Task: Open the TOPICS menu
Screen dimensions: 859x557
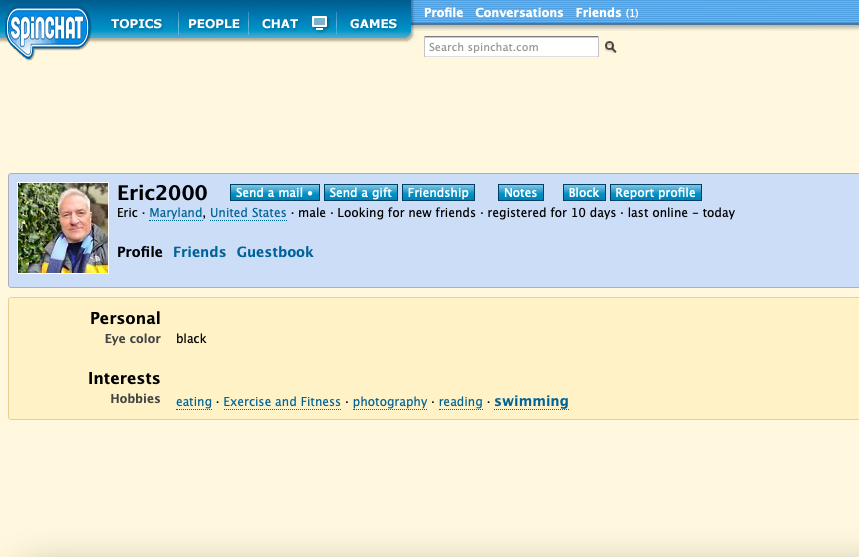Action: click(x=136, y=24)
